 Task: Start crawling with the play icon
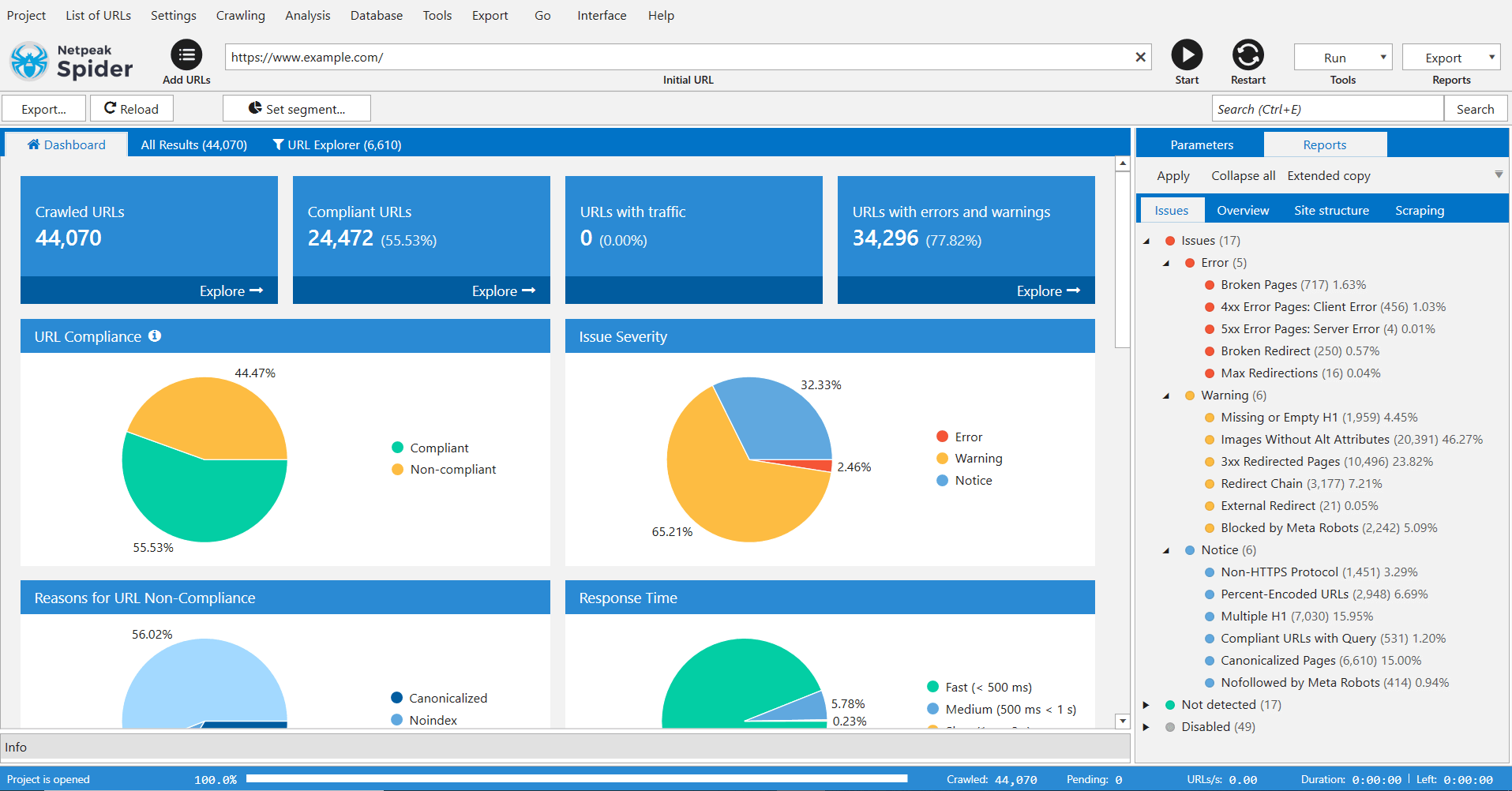coord(1187,54)
